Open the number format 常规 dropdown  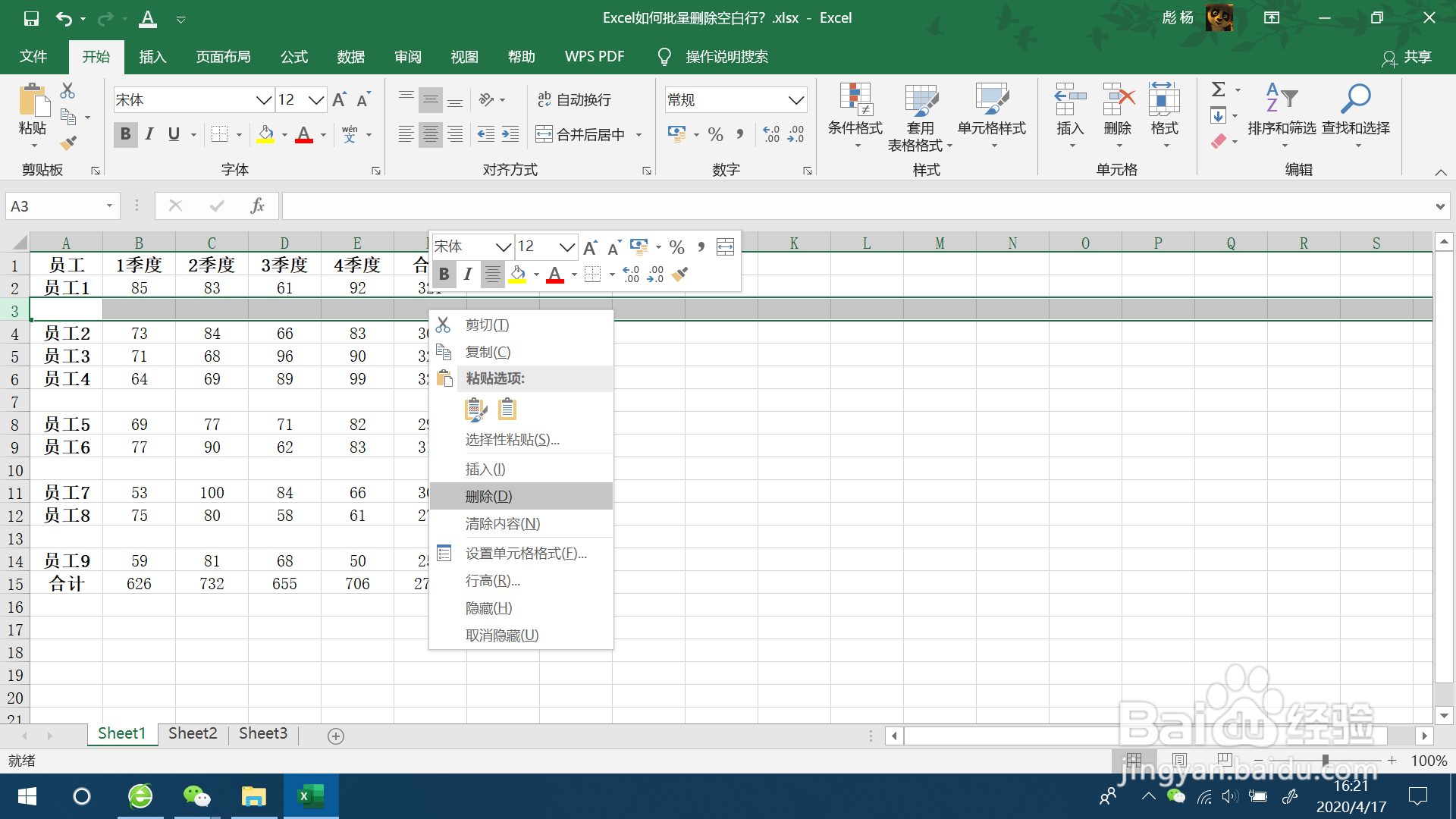(x=795, y=100)
